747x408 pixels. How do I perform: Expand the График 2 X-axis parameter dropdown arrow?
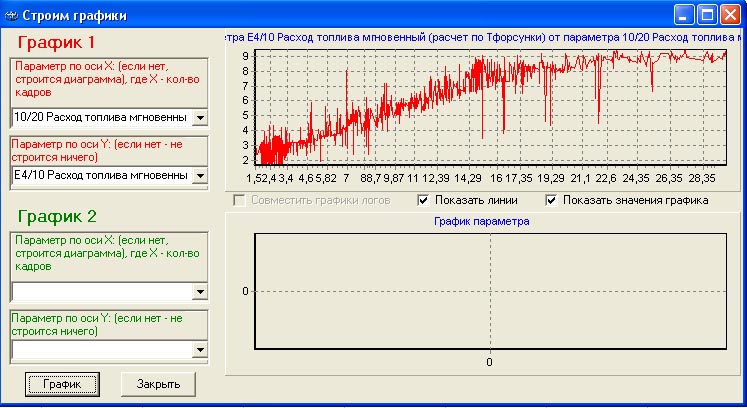click(199, 292)
